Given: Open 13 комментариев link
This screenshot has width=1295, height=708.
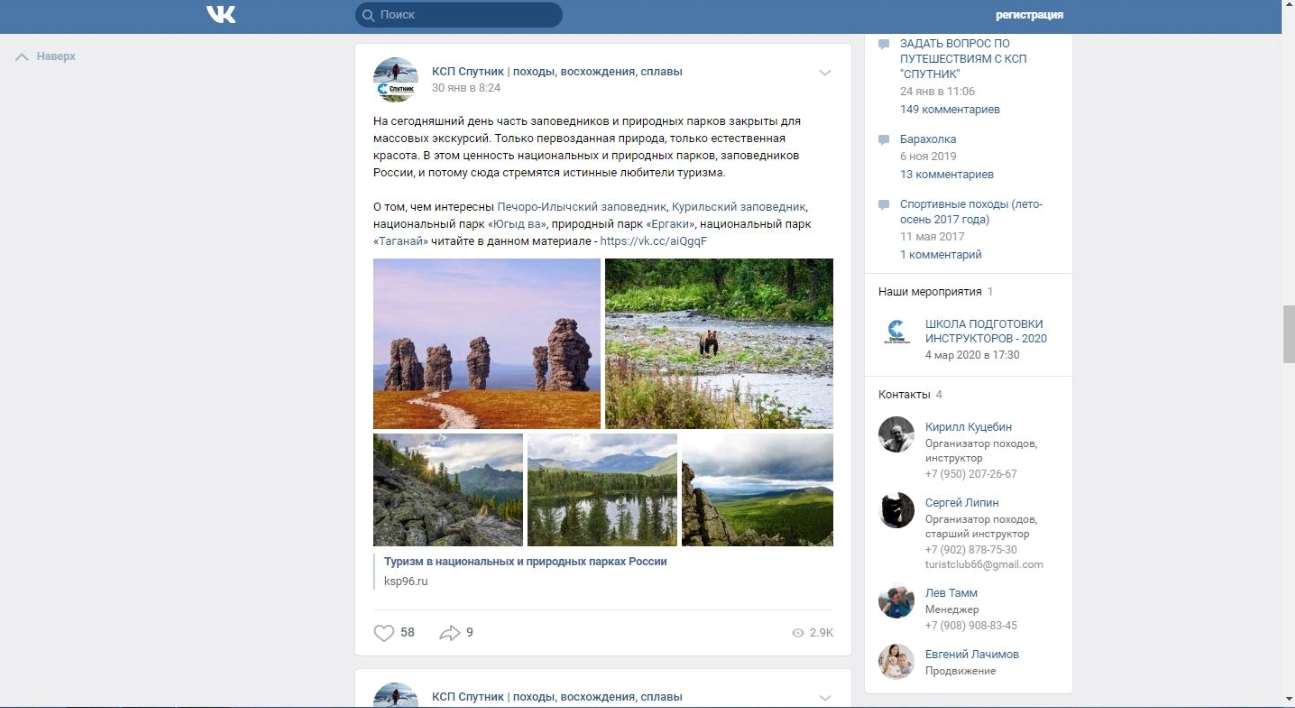Looking at the screenshot, I should point(947,174).
